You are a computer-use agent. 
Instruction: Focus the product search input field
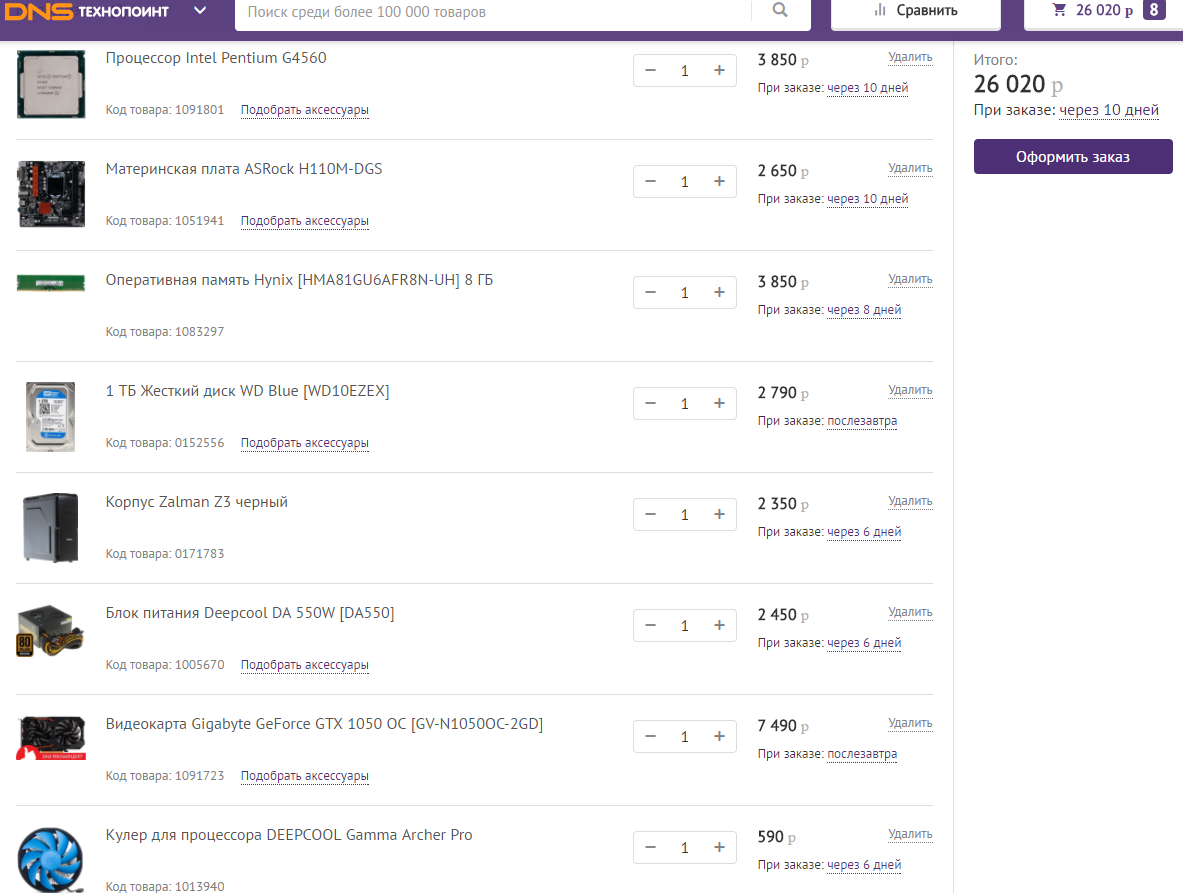tap(494, 12)
